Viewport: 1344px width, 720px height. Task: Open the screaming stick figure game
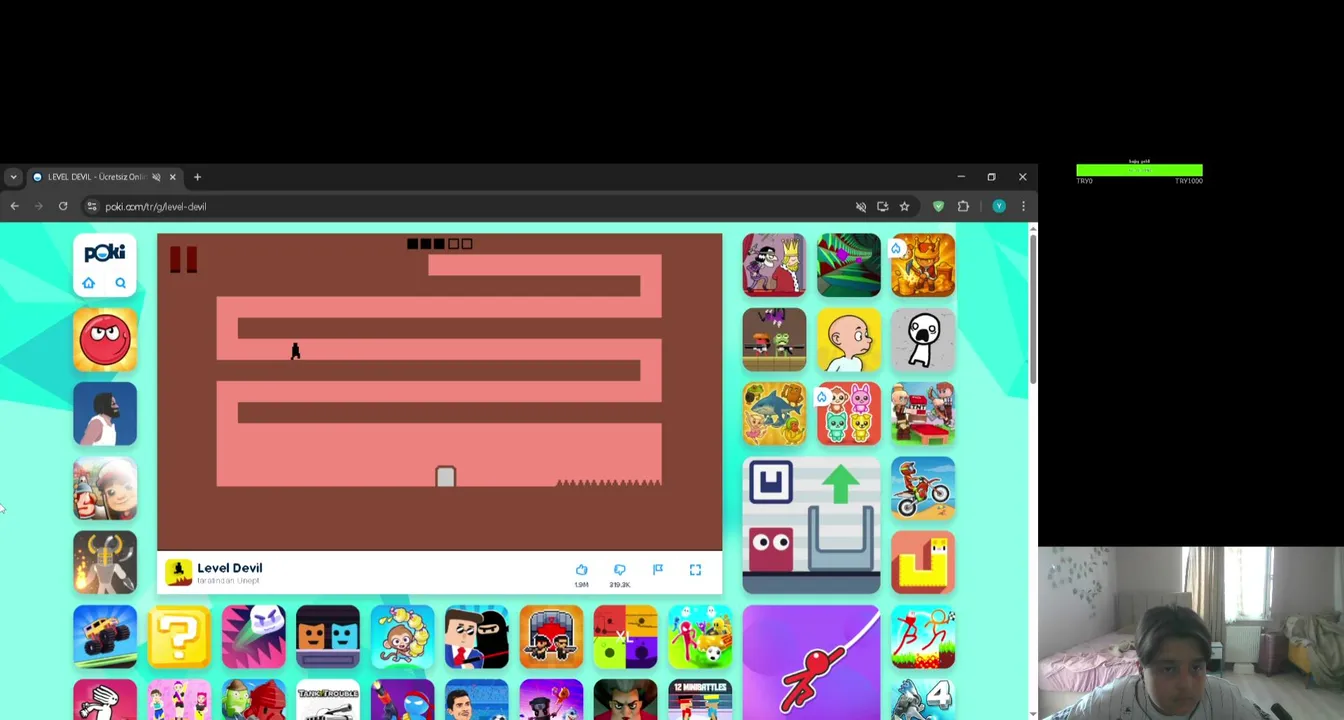point(923,339)
